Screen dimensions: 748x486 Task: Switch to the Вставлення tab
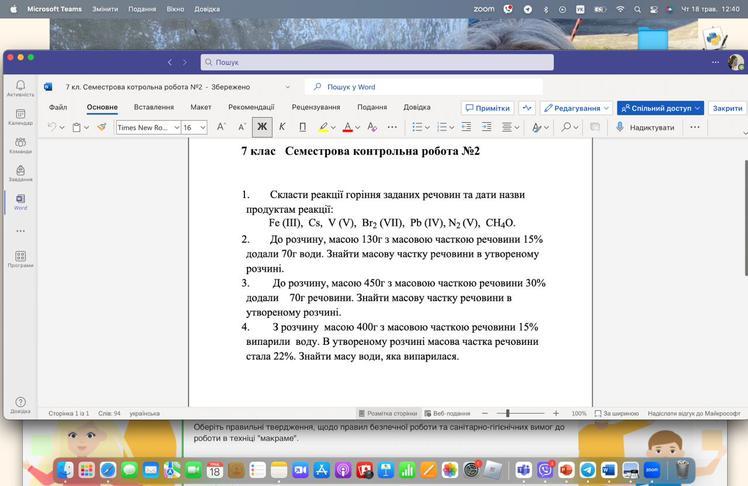click(x=154, y=107)
